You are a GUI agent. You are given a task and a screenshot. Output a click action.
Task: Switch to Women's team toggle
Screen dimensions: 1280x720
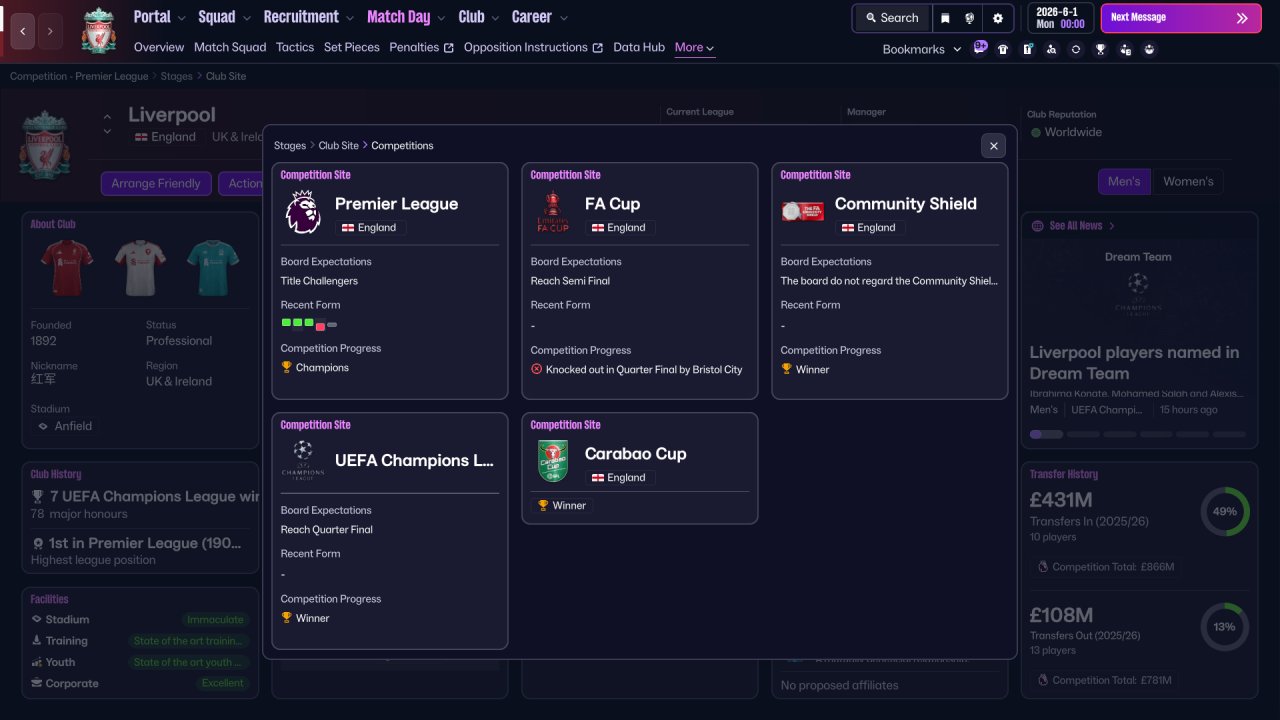click(1188, 181)
